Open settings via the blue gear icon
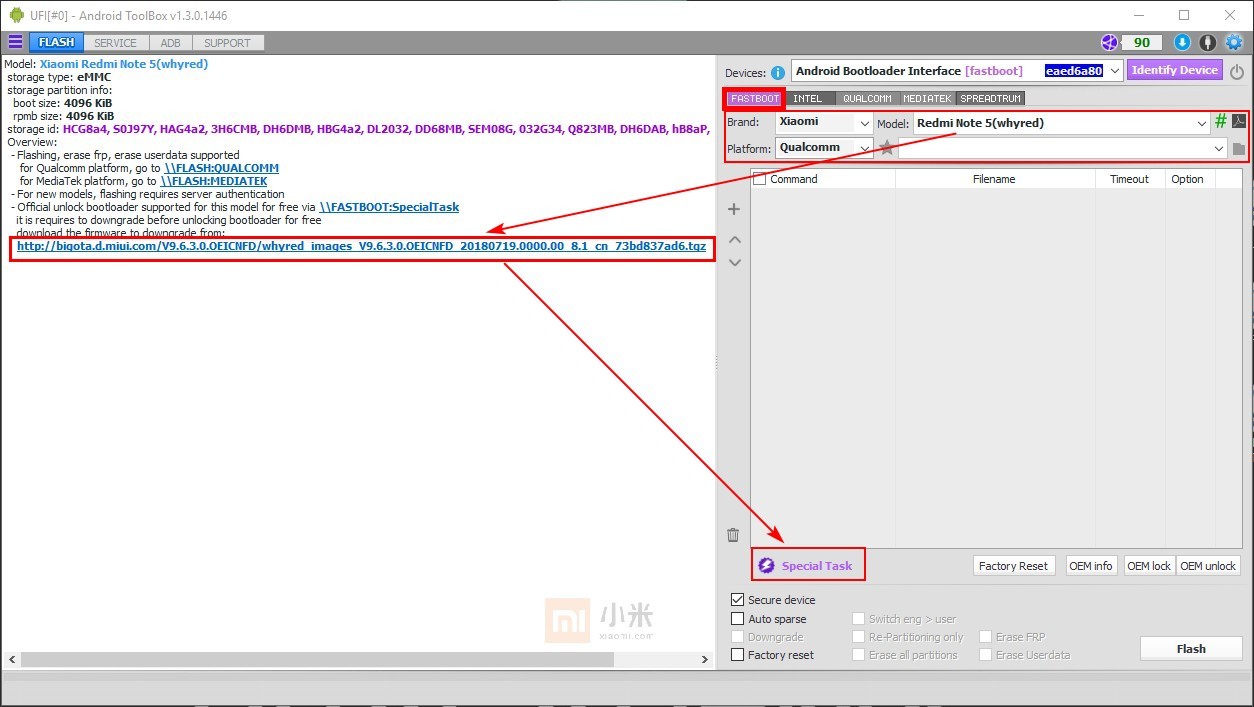 click(x=1234, y=42)
